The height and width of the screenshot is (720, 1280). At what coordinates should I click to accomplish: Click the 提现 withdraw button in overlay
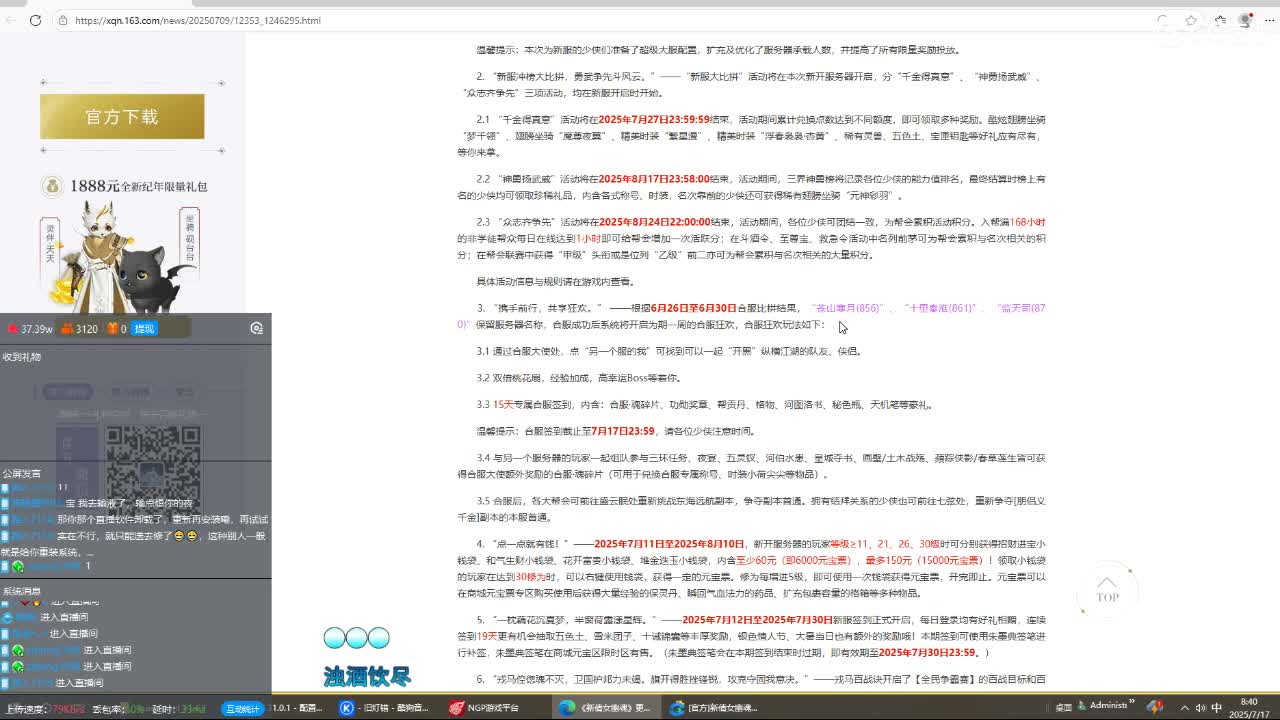pyautogui.click(x=144, y=329)
